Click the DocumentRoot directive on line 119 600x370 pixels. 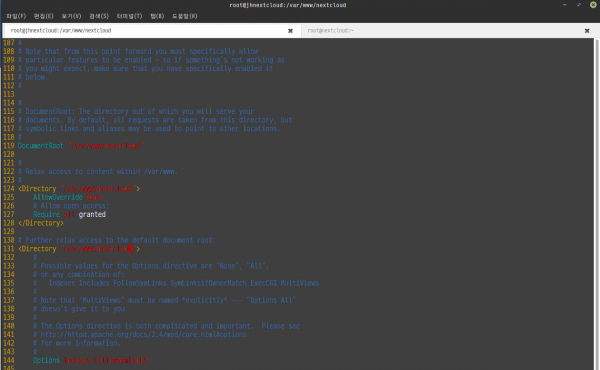[x=41, y=146]
